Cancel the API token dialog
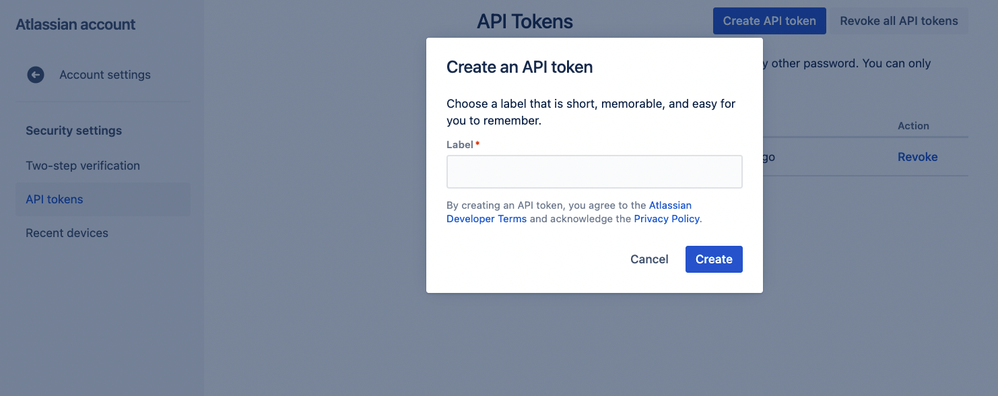Image resolution: width=998 pixels, height=396 pixels. click(649, 259)
